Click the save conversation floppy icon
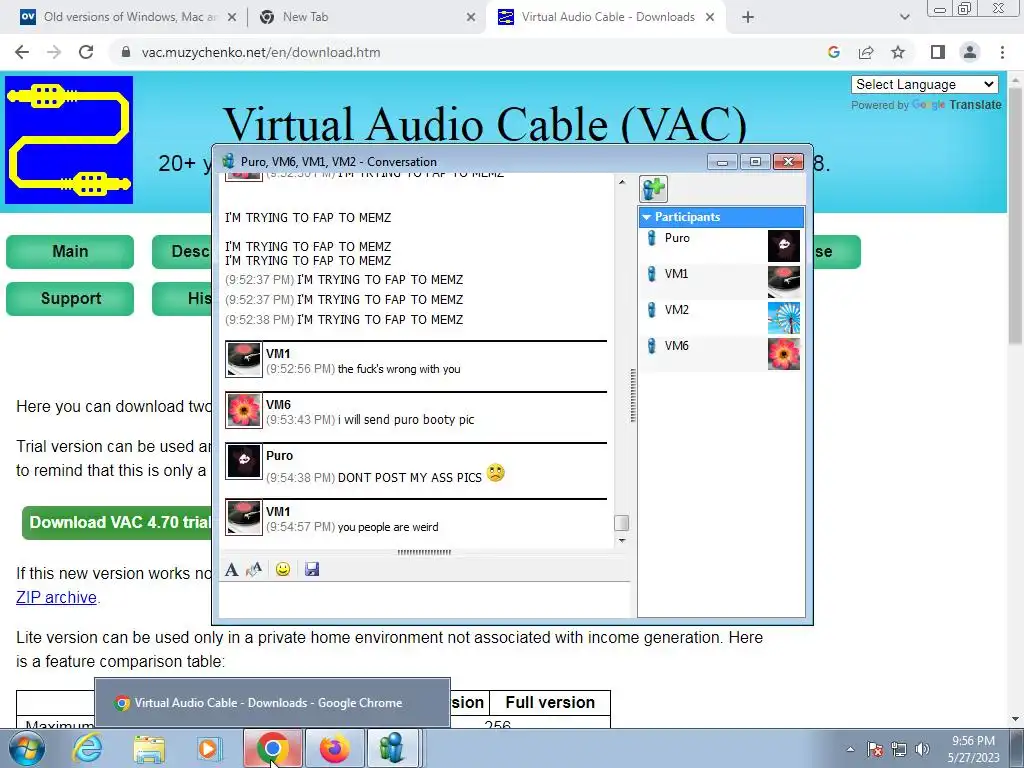The image size is (1024, 768). pyautogui.click(x=312, y=569)
